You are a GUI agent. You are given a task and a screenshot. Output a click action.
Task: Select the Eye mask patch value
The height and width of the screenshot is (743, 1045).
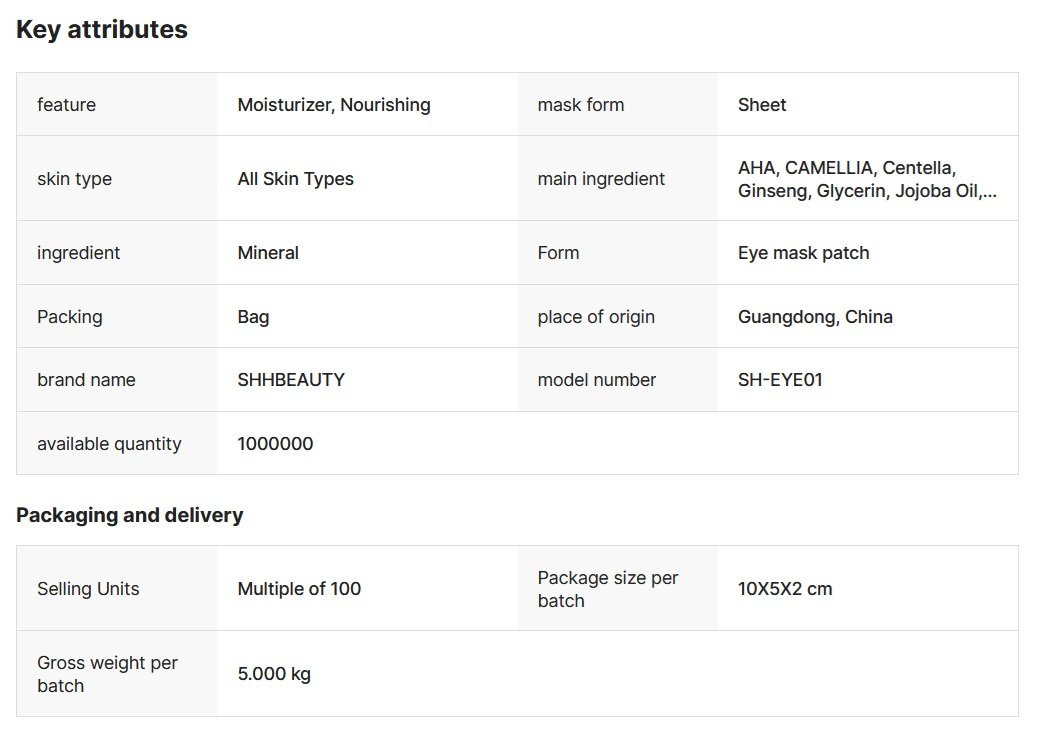(803, 253)
